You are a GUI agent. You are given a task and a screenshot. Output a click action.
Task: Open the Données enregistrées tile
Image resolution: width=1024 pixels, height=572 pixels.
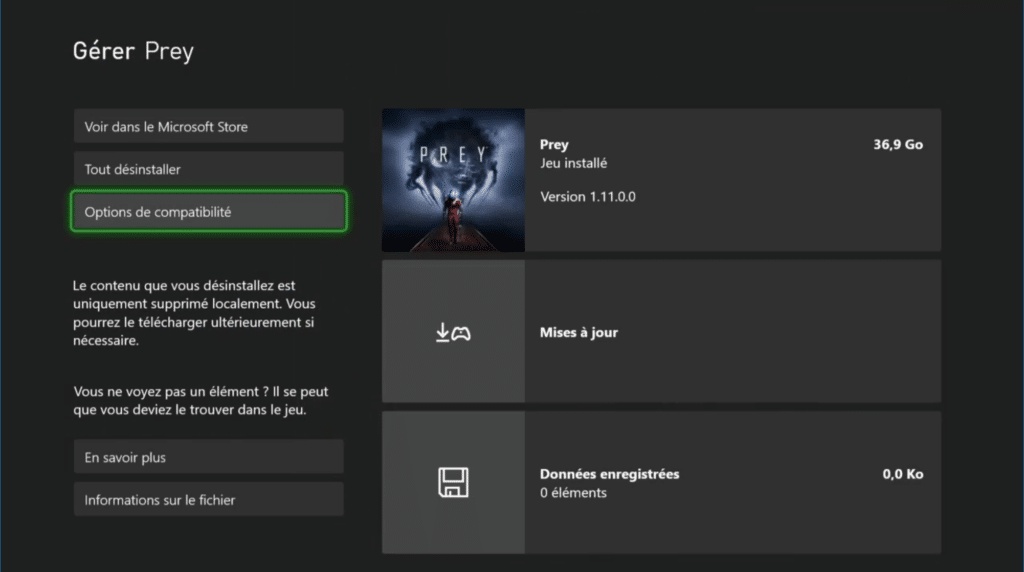point(662,483)
